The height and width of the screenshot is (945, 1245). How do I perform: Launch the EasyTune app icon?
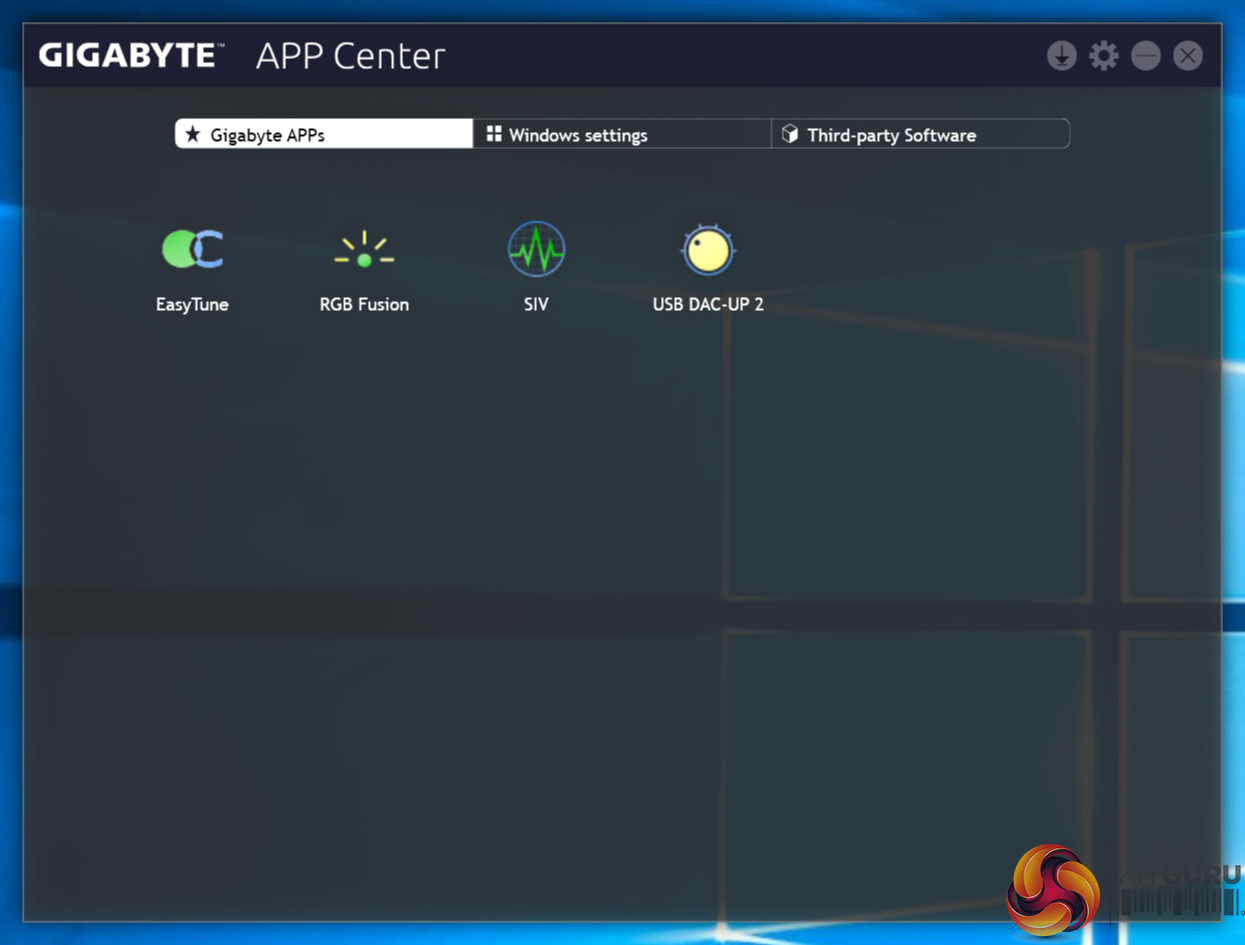tap(192, 249)
